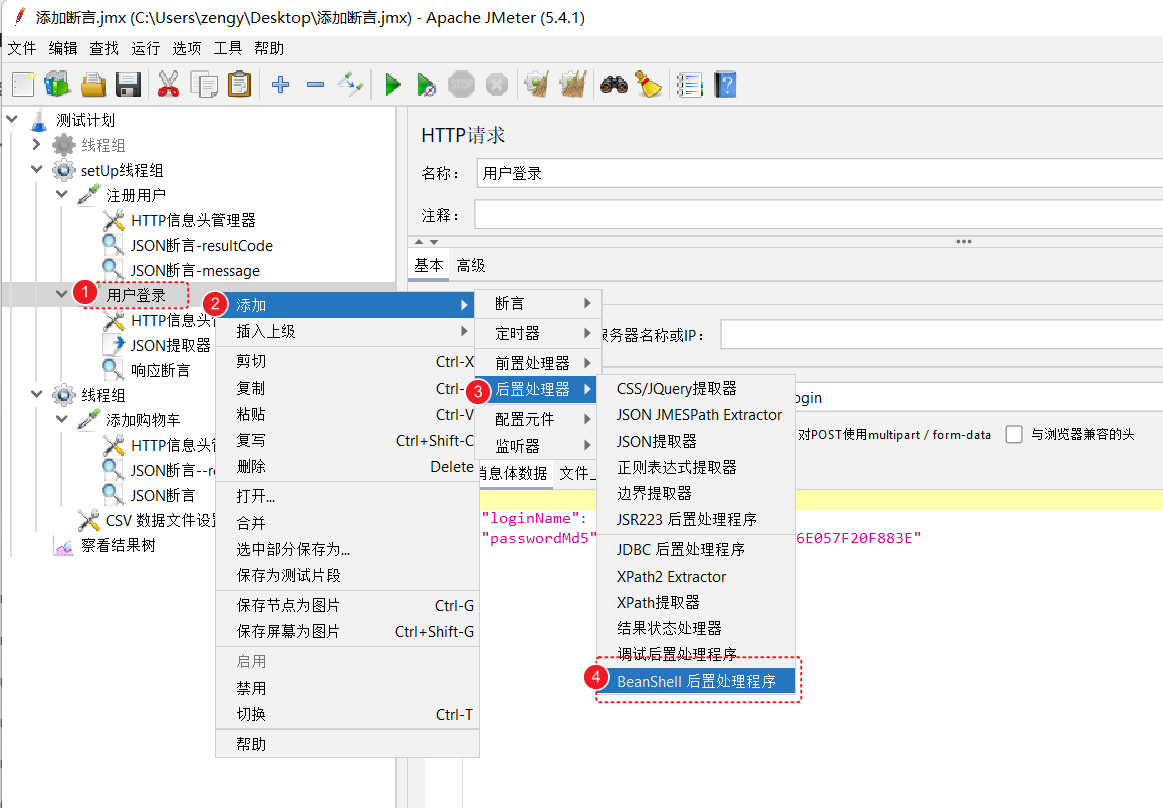The image size is (1163, 808).
Task: Click the Collapse all minus icon
Action: click(x=315, y=85)
